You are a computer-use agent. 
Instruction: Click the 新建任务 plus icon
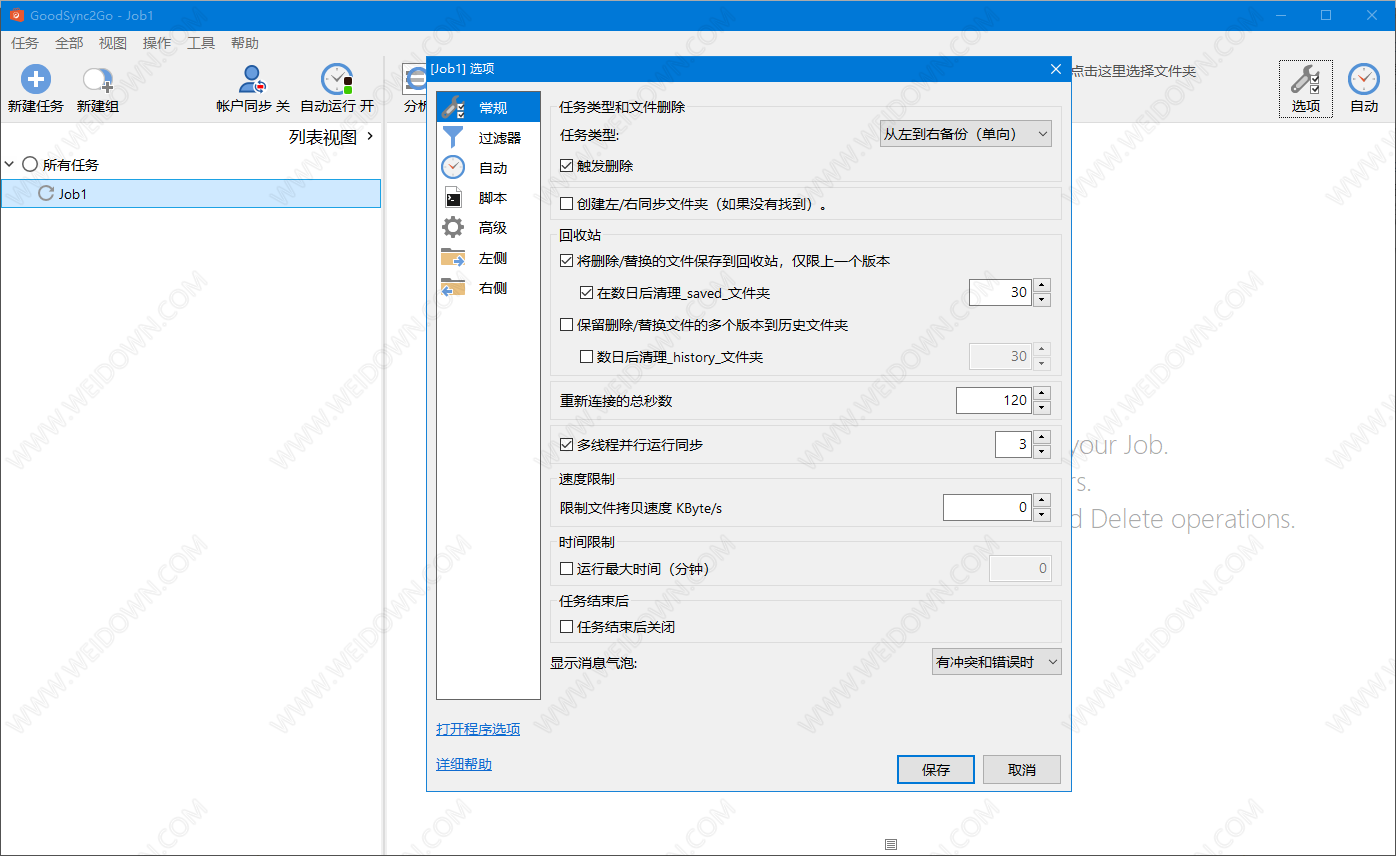36,80
